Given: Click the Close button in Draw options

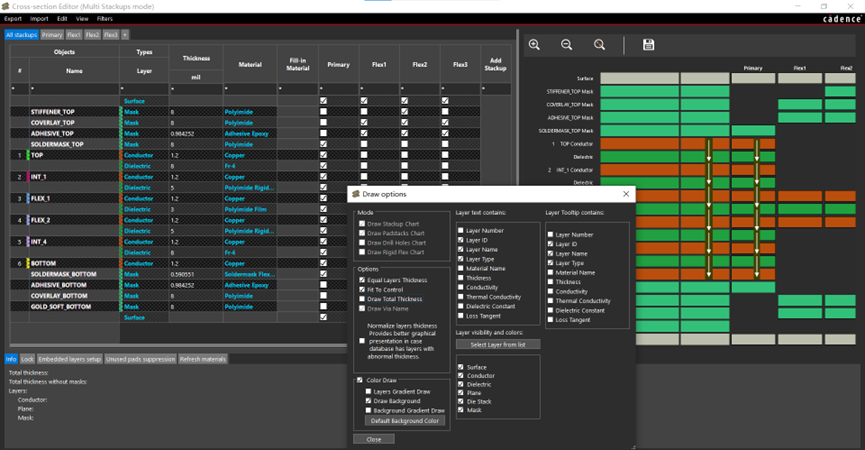Looking at the screenshot, I should [373, 439].
